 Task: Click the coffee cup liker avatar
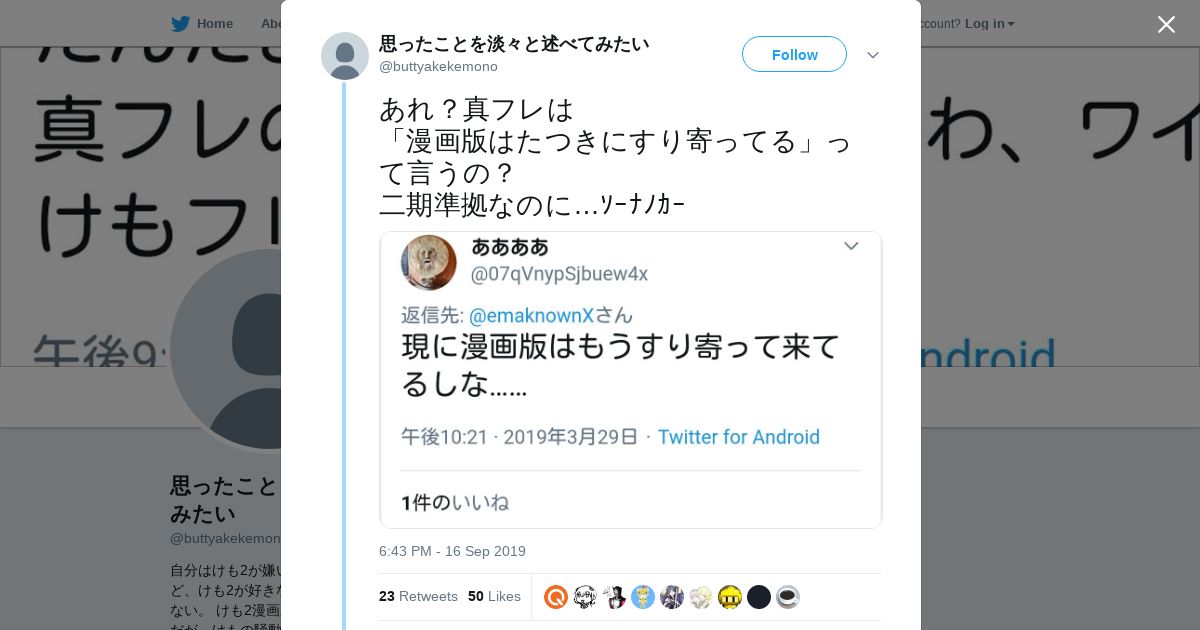[x=788, y=597]
